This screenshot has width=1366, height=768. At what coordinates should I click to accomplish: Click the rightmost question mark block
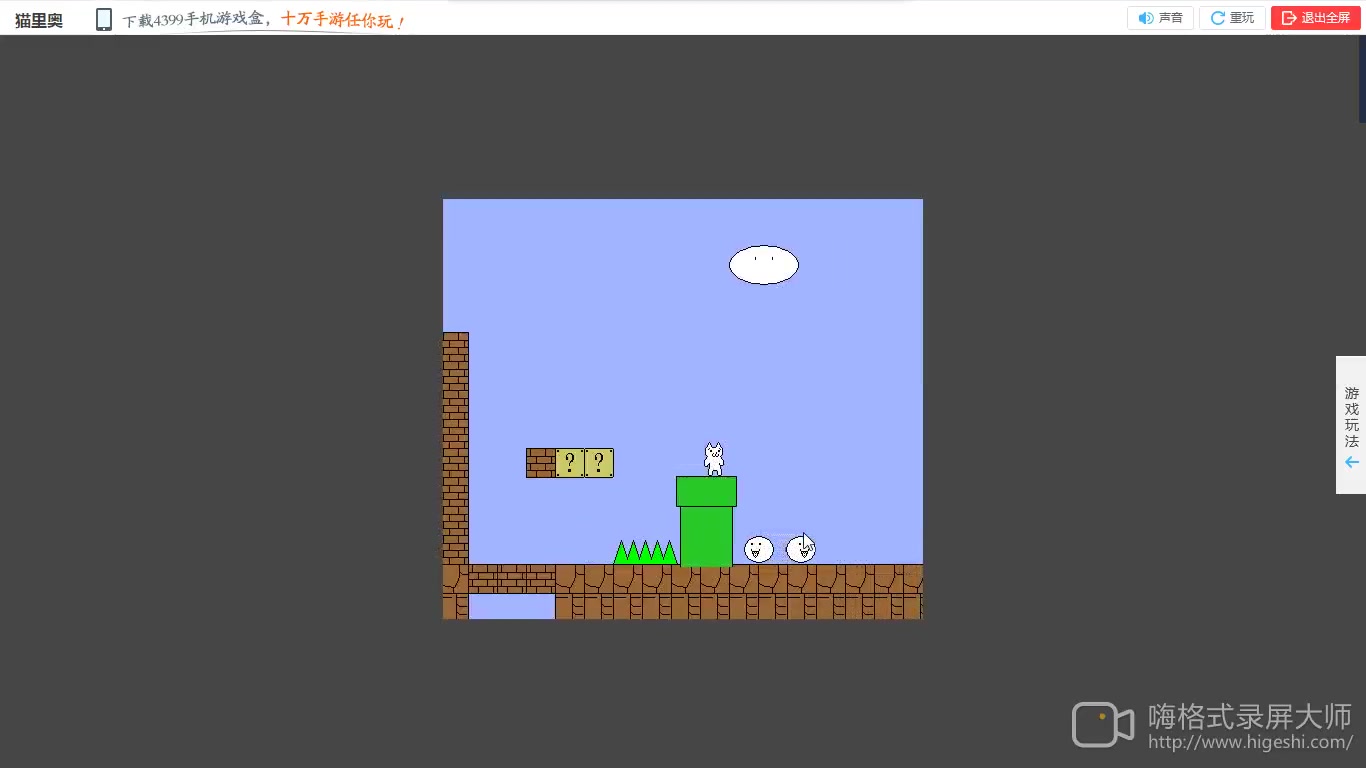coord(599,463)
